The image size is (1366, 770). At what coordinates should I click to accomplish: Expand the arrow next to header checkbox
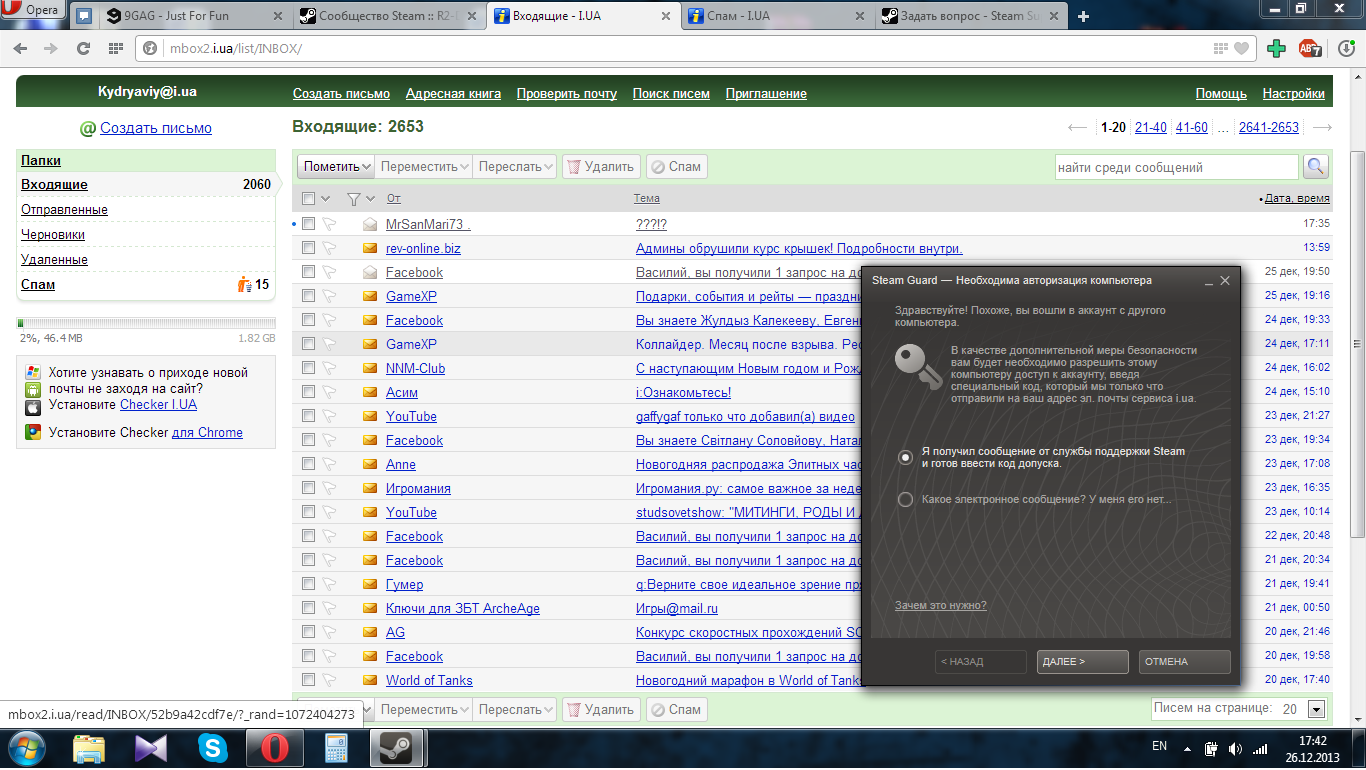[327, 198]
